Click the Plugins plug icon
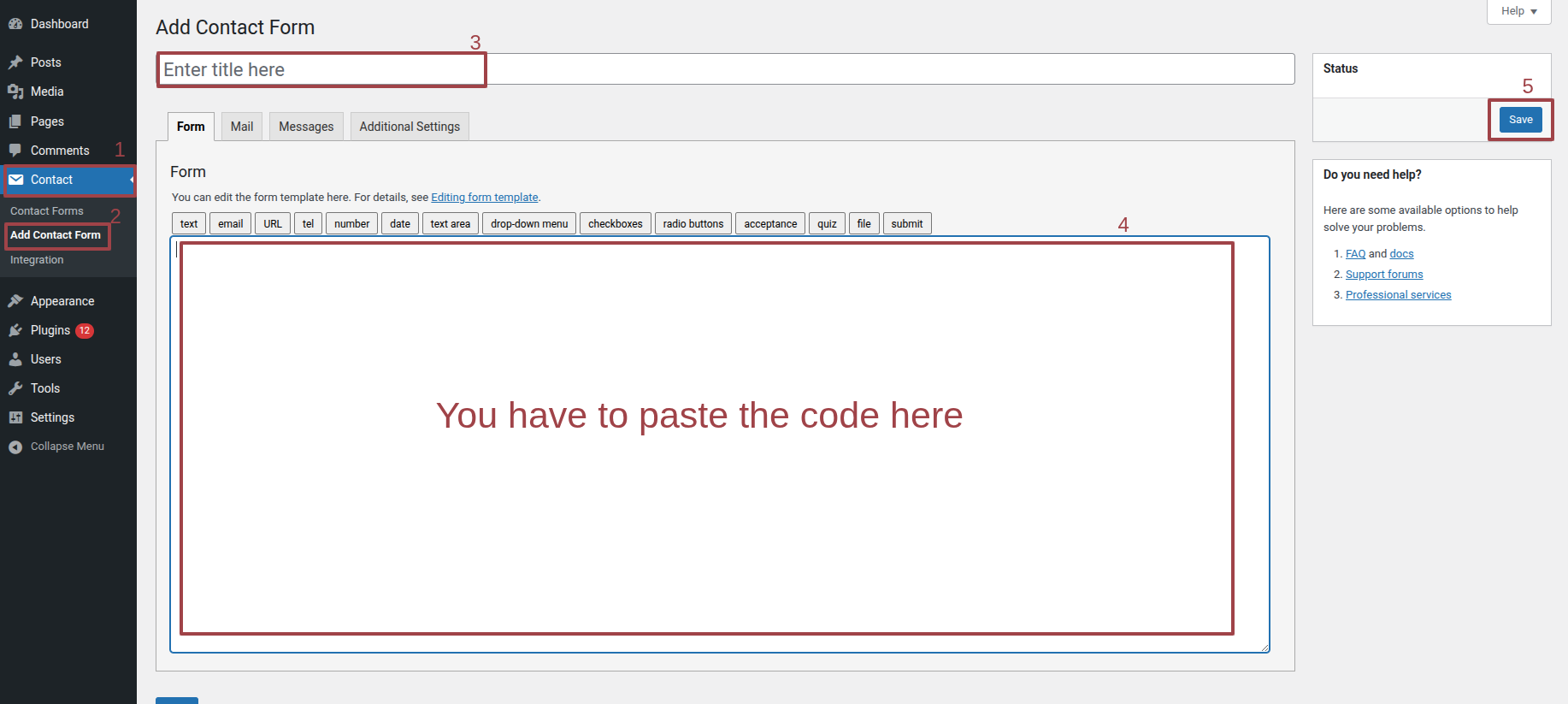Image resolution: width=1568 pixels, height=704 pixels. (x=15, y=330)
